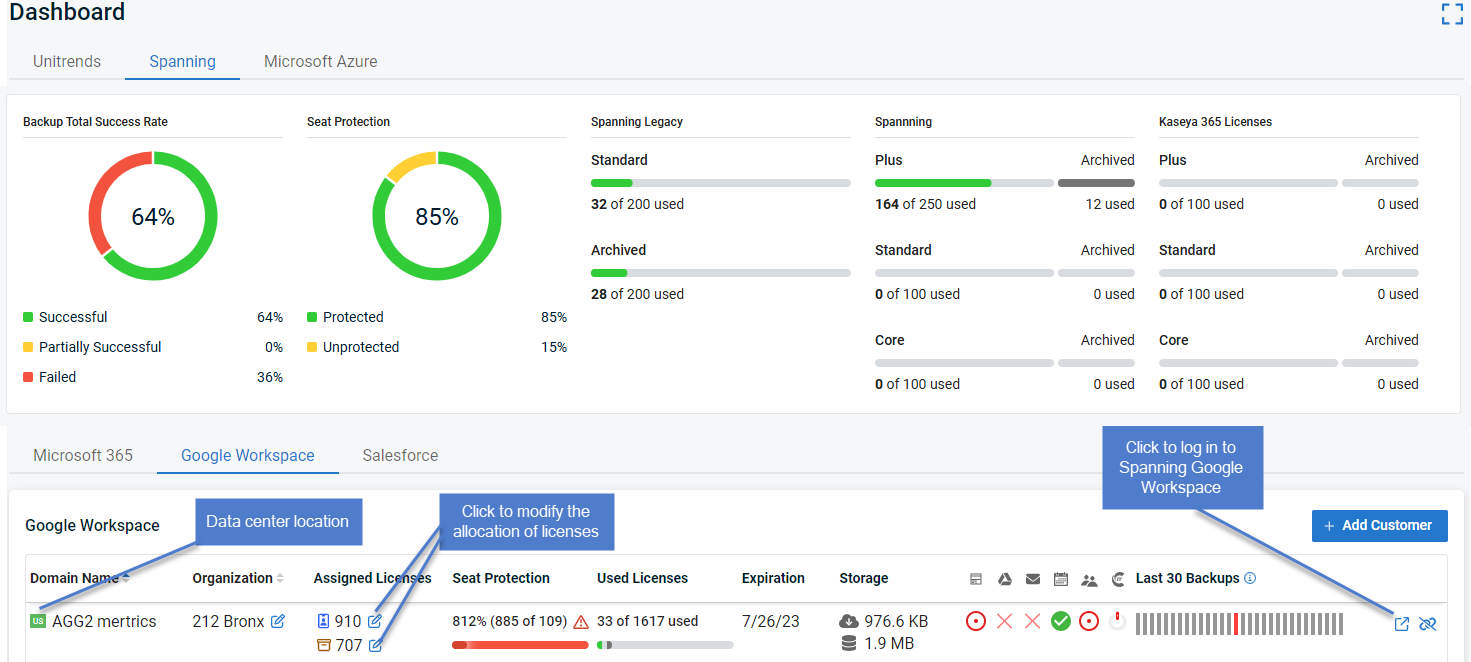Log in to Spanning Google Workspace
1471x662 pixels.
tap(1402, 624)
